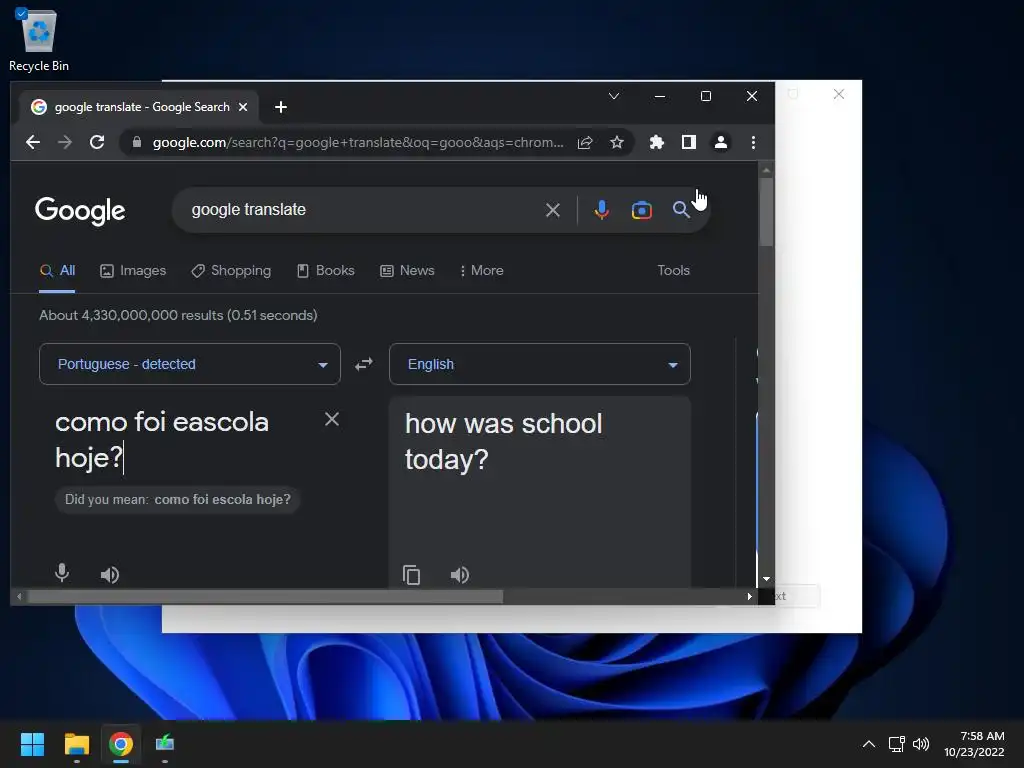Click the address bar URL
This screenshot has height=768, width=1024.
pyautogui.click(x=358, y=142)
